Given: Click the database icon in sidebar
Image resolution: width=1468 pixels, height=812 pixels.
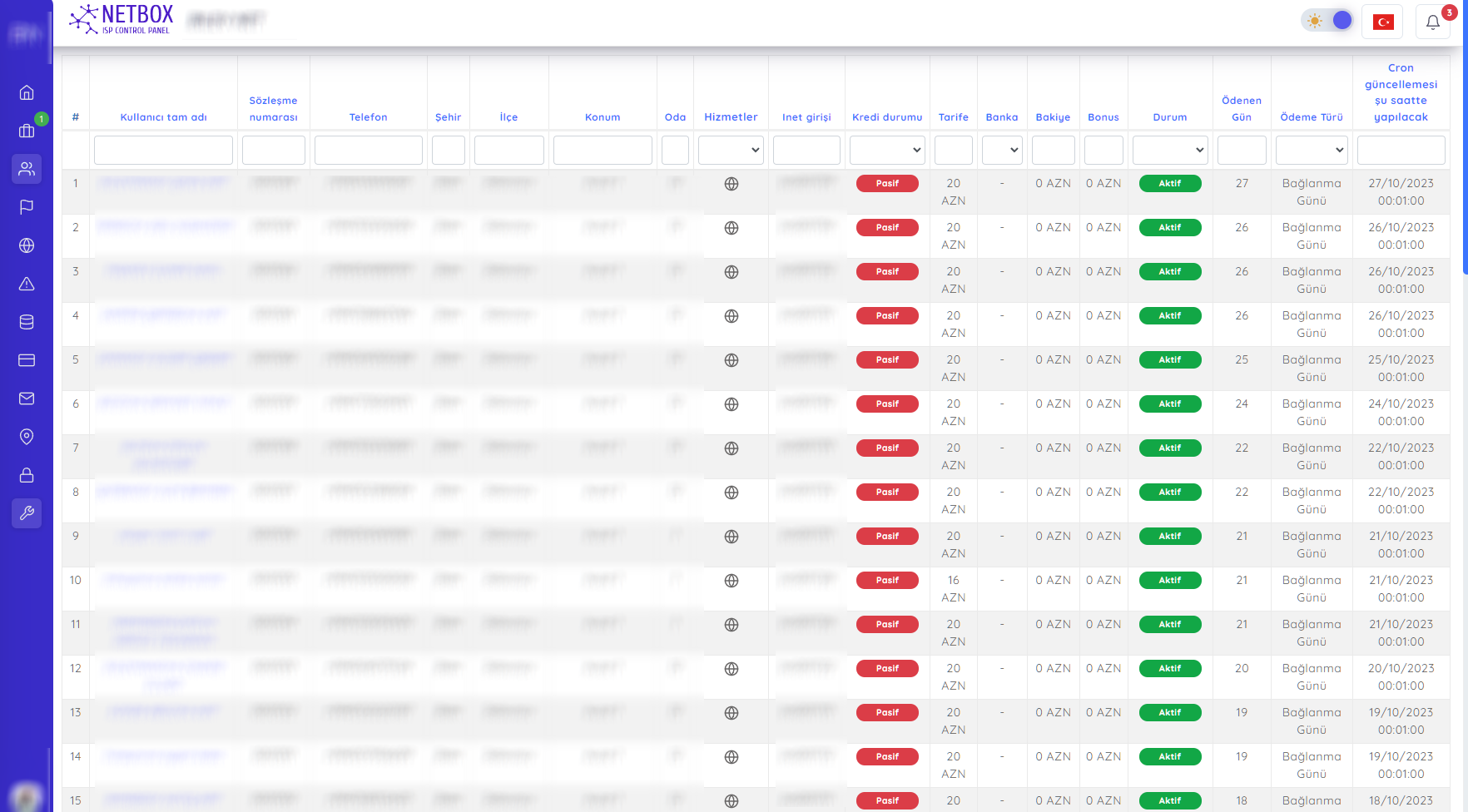Looking at the screenshot, I should [27, 322].
